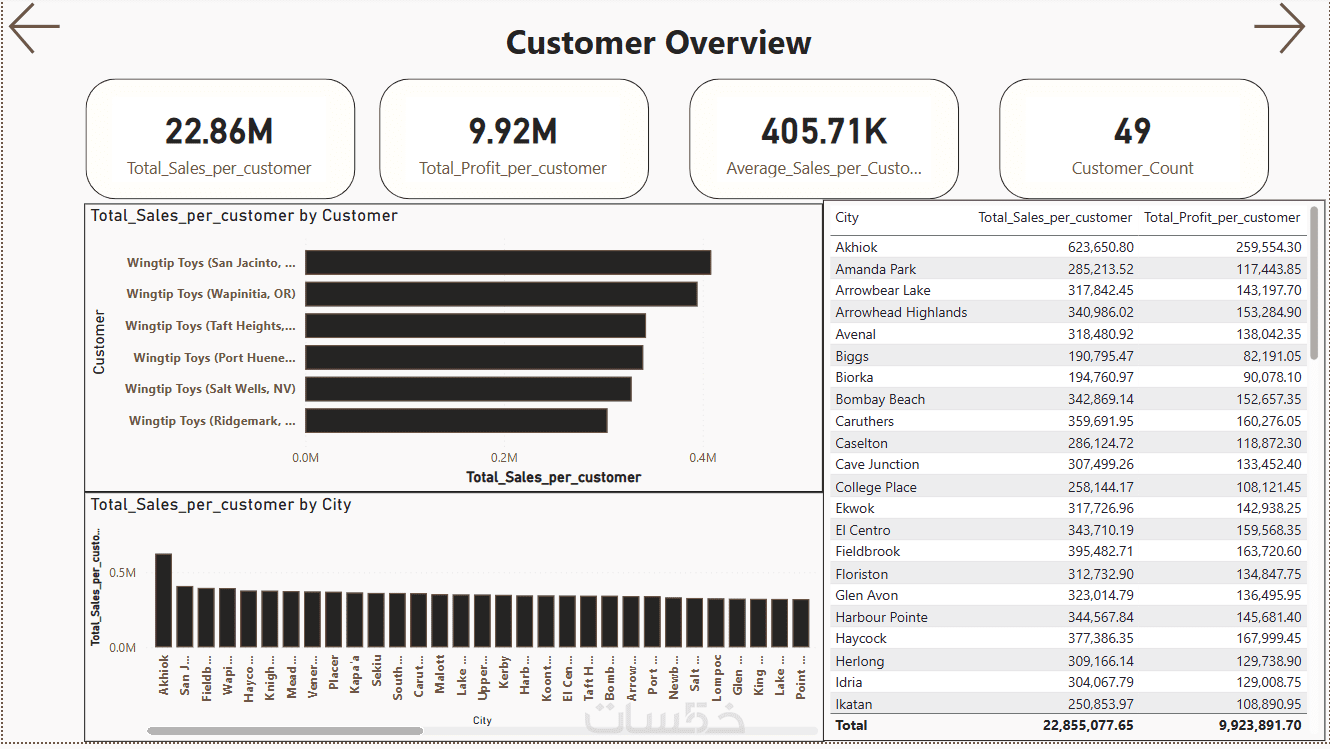Click the Floriston city cell
This screenshot has height=749, width=1330.
[x=862, y=574]
